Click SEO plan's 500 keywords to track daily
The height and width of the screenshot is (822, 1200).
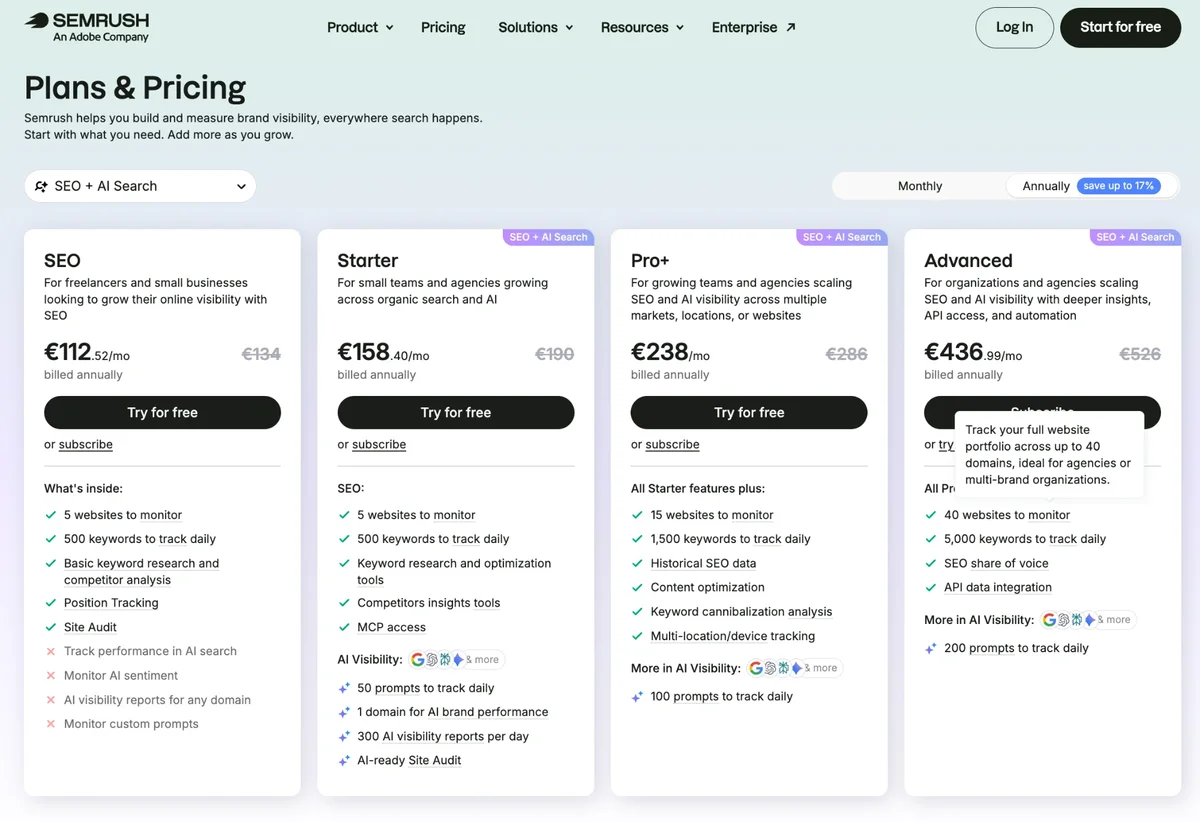click(x=140, y=539)
